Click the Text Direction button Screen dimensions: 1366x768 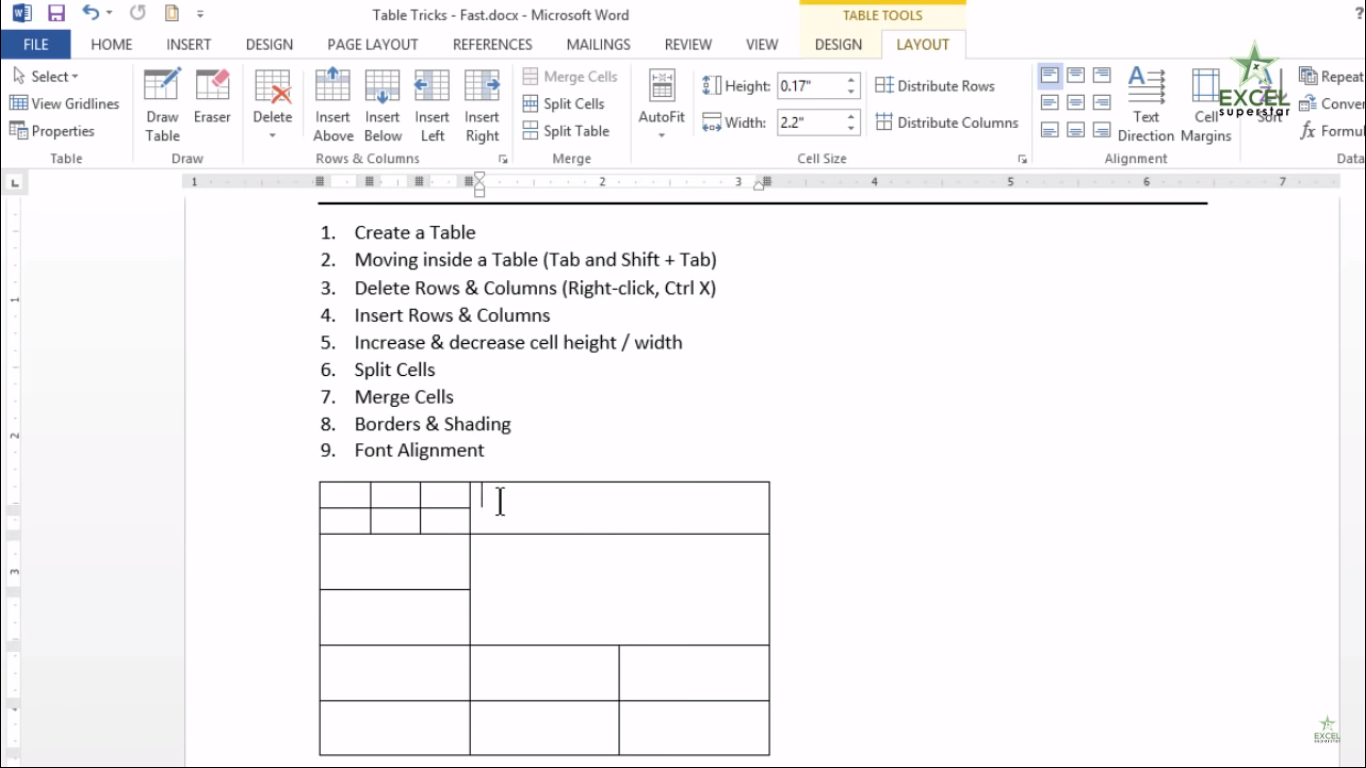[1146, 106]
